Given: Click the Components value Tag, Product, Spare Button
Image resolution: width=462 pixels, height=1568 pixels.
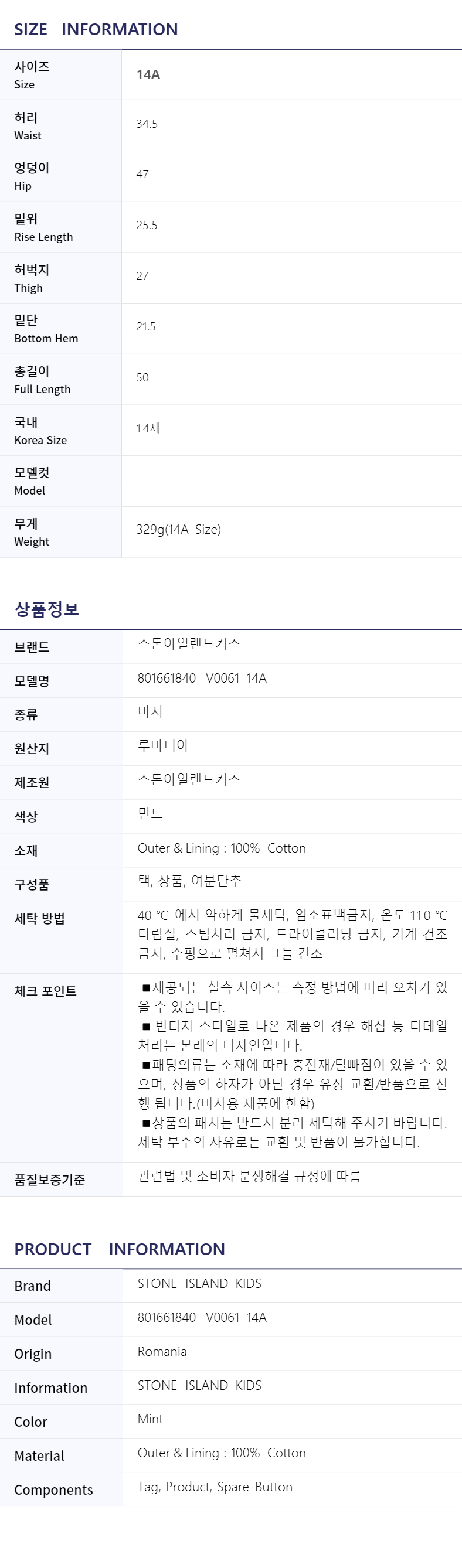Looking at the screenshot, I should click(x=215, y=1487).
